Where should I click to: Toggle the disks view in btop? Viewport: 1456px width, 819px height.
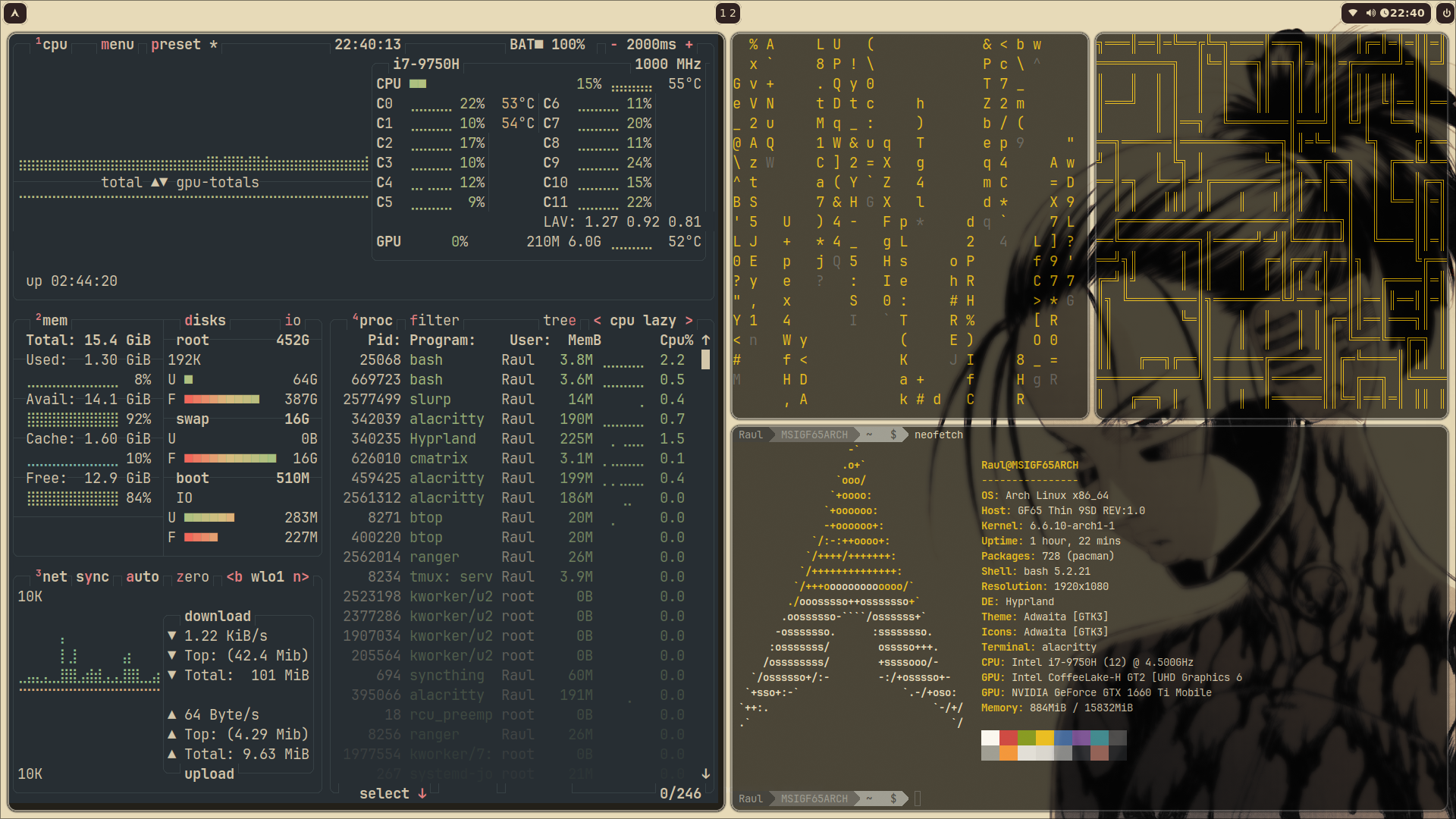click(x=205, y=321)
